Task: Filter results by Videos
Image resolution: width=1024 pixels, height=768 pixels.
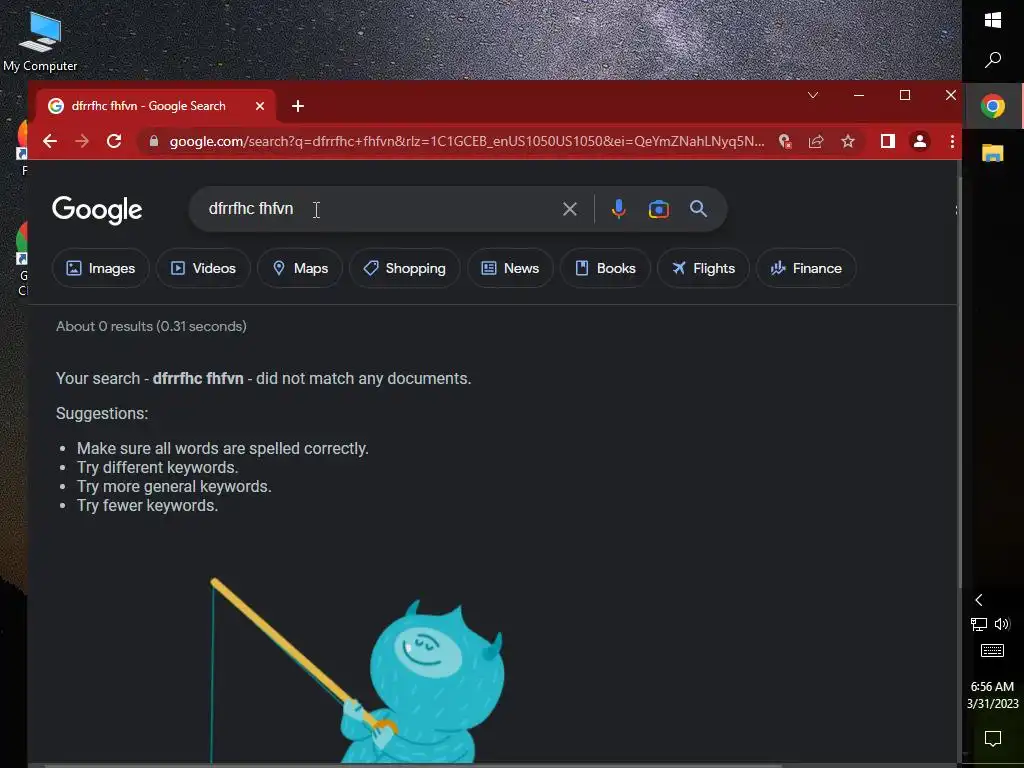Action: [x=203, y=268]
